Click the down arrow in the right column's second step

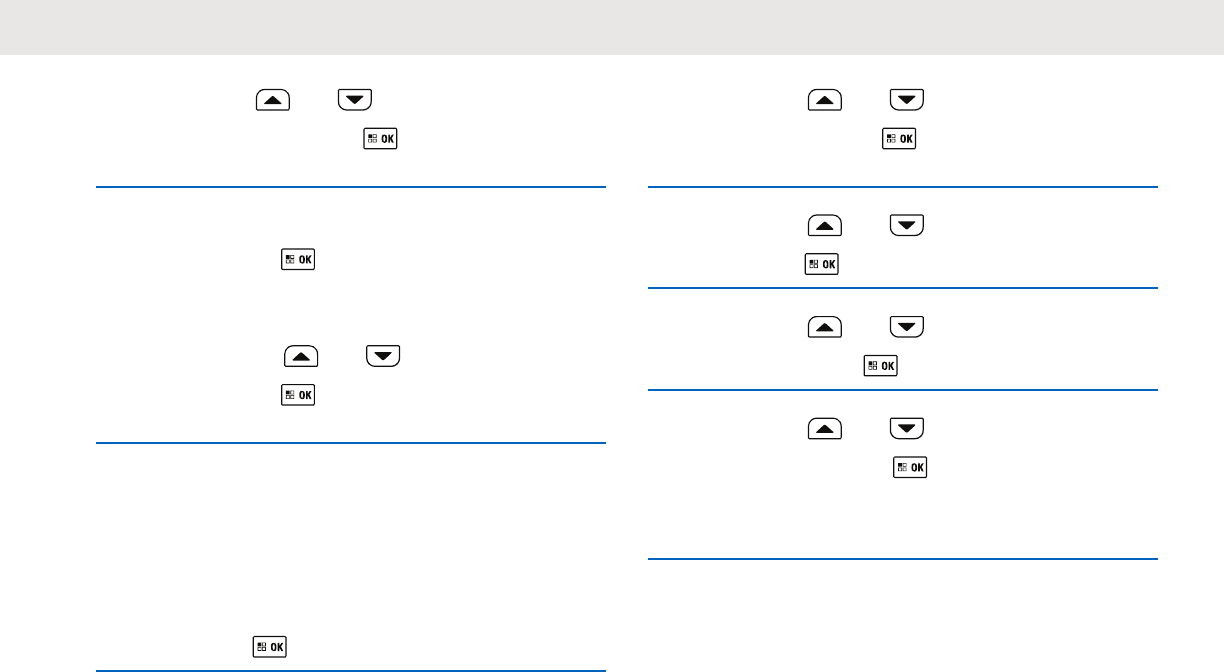coord(907,226)
